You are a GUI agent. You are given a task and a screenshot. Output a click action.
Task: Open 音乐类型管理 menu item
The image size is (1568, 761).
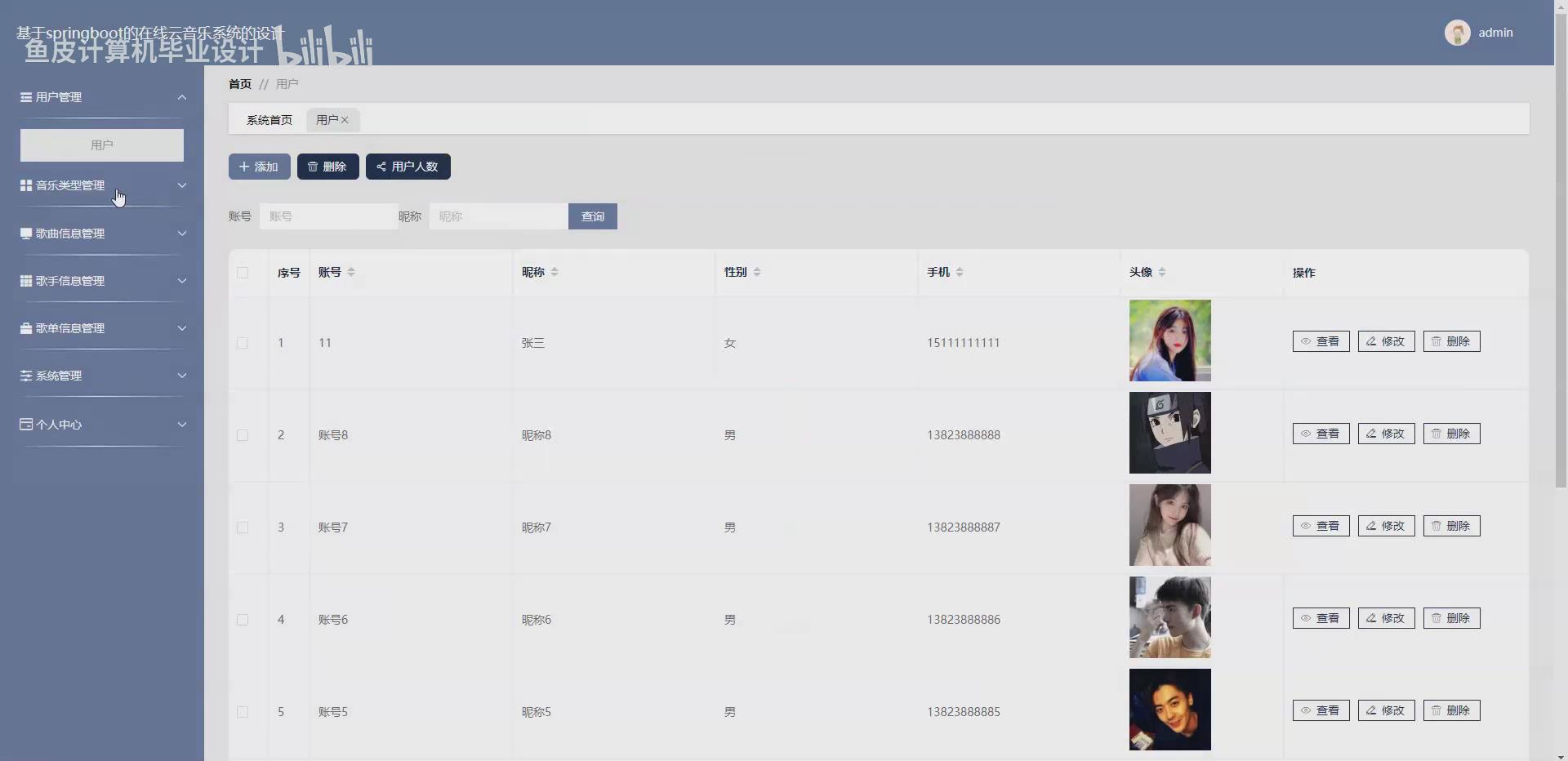102,185
